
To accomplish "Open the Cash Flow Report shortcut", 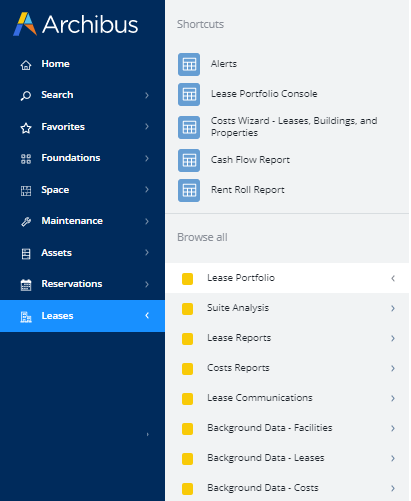I will pos(250,160).
